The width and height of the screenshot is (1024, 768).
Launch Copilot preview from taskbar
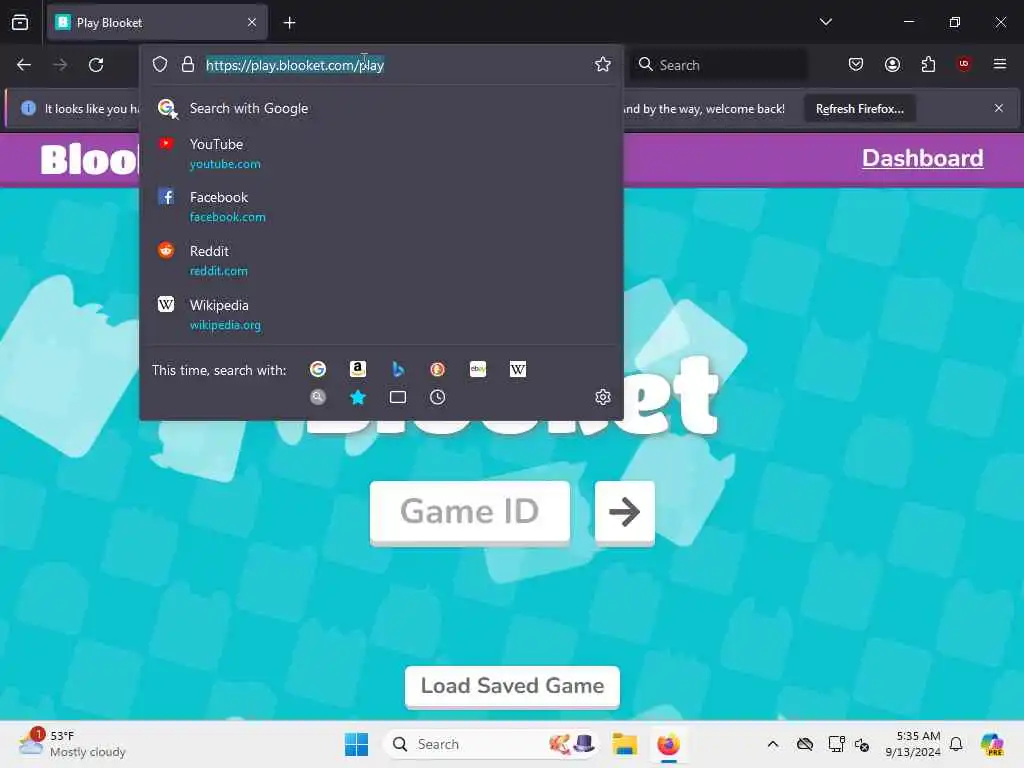[992, 744]
